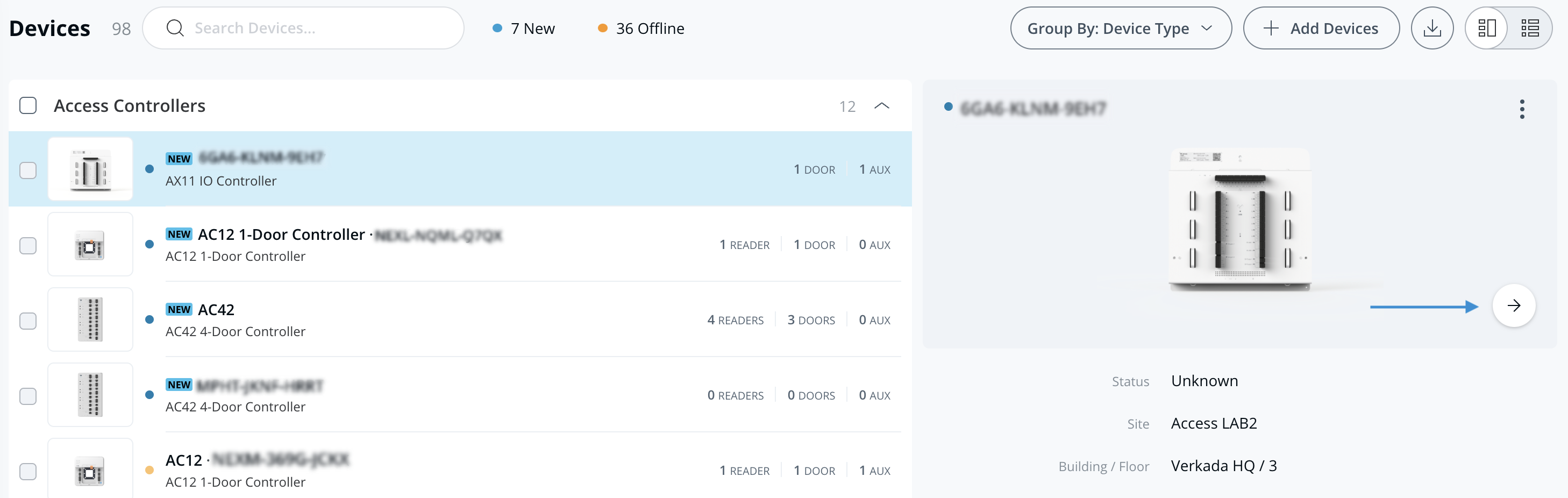Open the AC12 1-Door Controller row
This screenshot has width=1568, height=498.
point(426,245)
